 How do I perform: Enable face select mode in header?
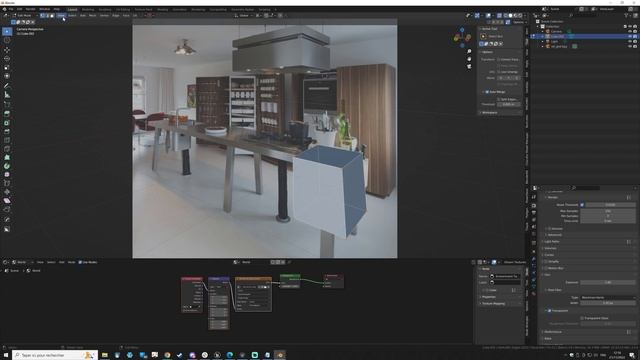[52, 16]
